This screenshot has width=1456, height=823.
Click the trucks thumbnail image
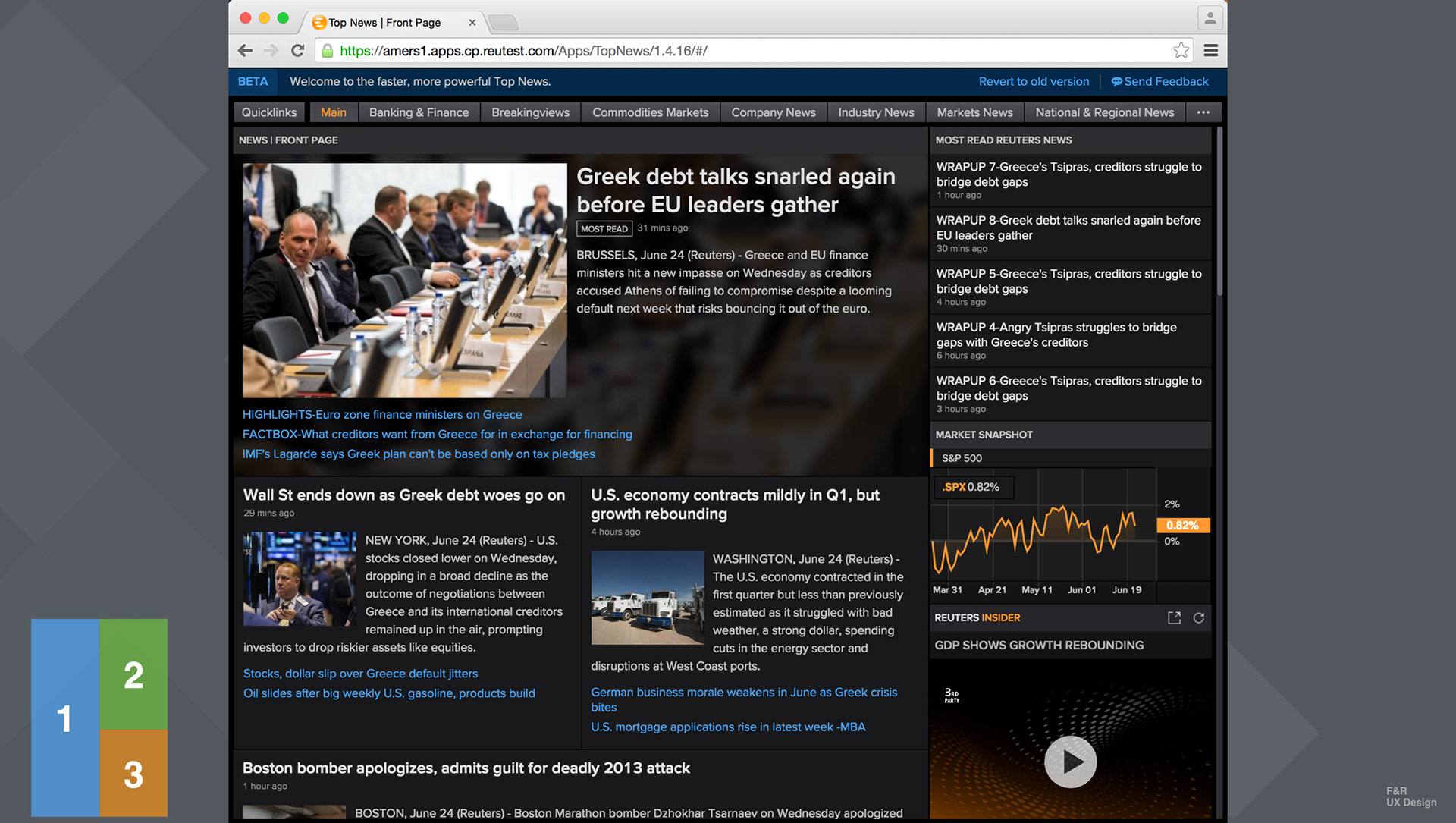click(647, 597)
